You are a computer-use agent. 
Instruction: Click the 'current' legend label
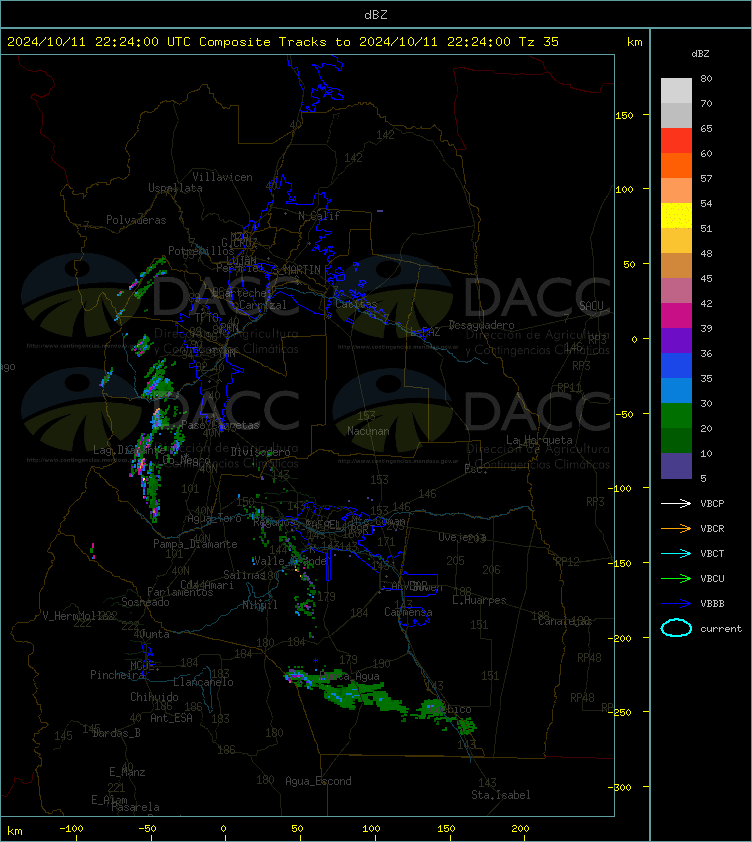point(721,629)
